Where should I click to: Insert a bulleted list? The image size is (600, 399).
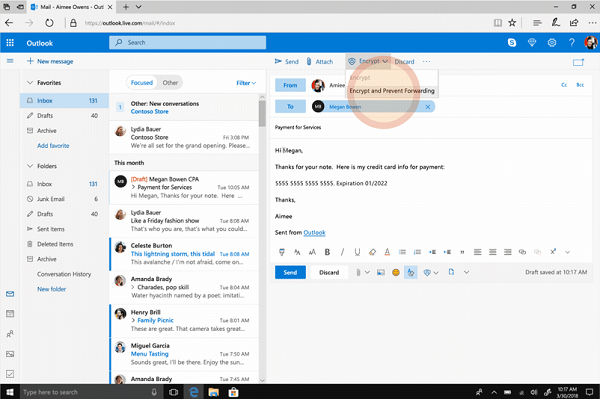(x=402, y=252)
